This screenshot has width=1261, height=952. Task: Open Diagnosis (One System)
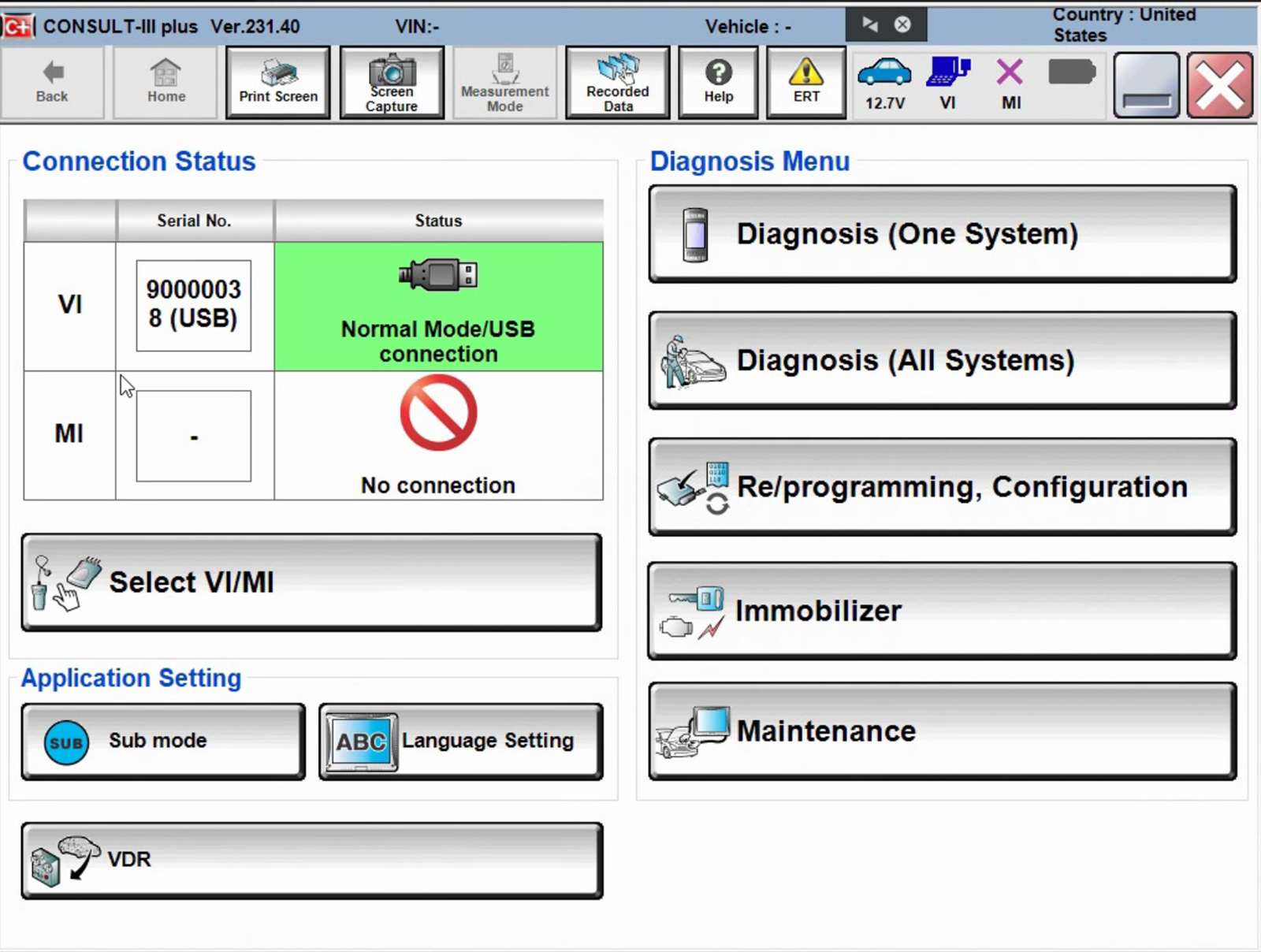[943, 234]
